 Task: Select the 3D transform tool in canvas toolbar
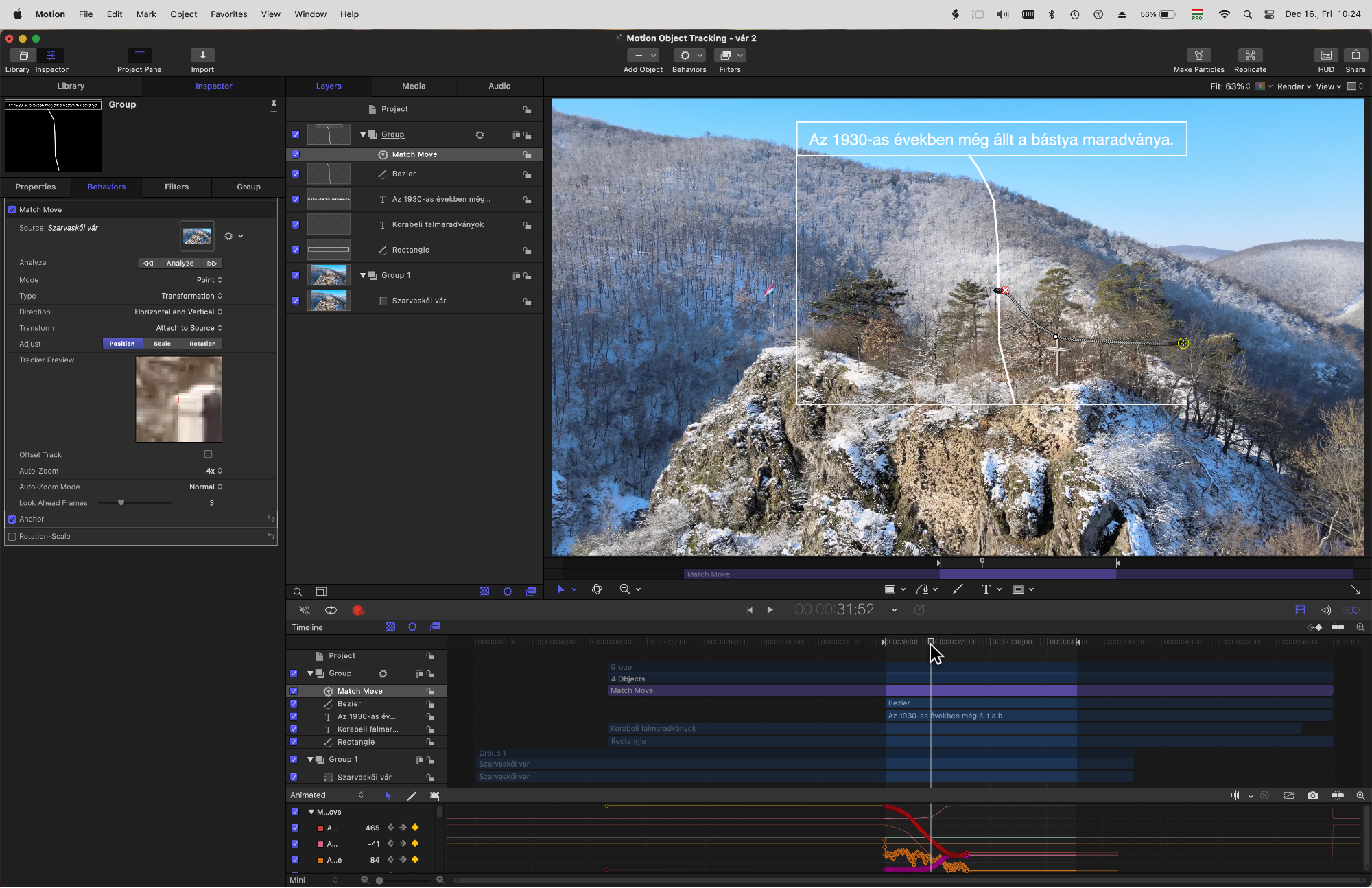pos(597,589)
